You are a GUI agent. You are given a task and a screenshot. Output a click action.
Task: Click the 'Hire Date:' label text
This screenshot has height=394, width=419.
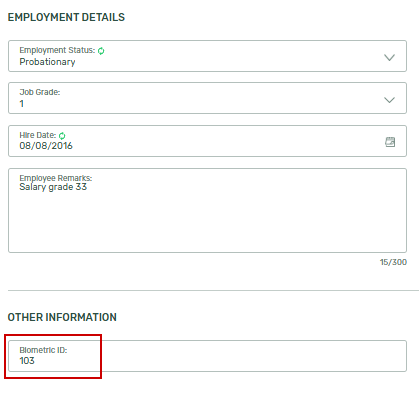tap(38, 135)
